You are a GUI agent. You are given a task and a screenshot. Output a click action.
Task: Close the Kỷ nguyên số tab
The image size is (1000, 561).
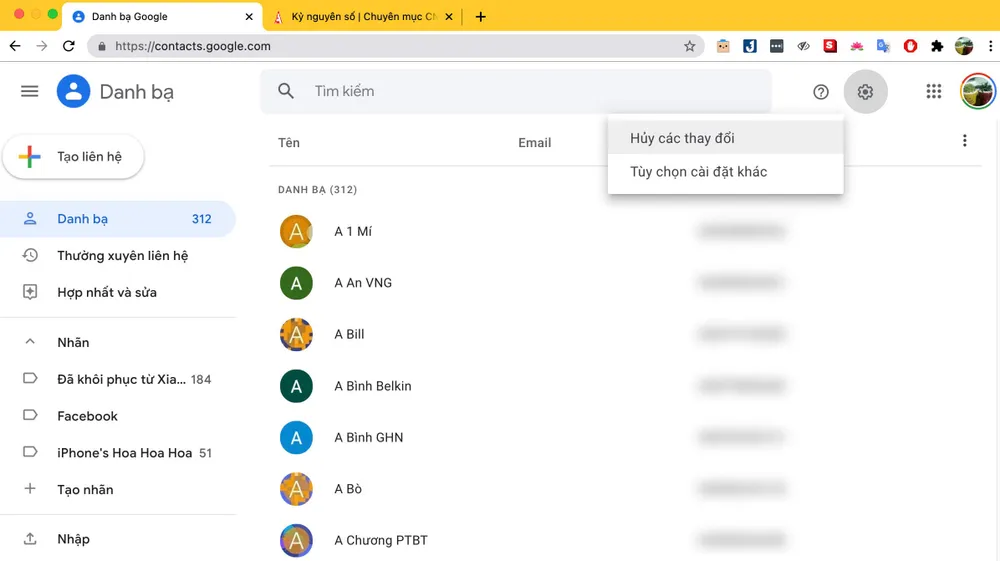pyautogui.click(x=449, y=17)
